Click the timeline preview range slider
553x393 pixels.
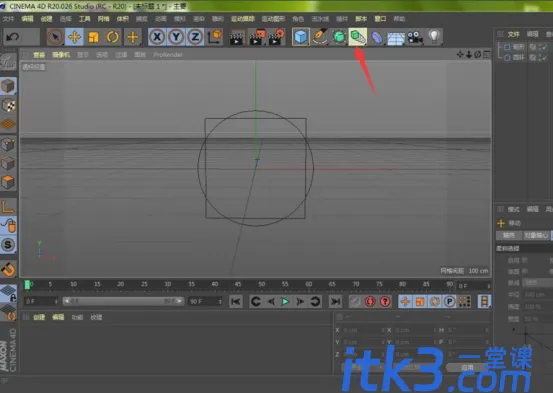[x=123, y=301]
